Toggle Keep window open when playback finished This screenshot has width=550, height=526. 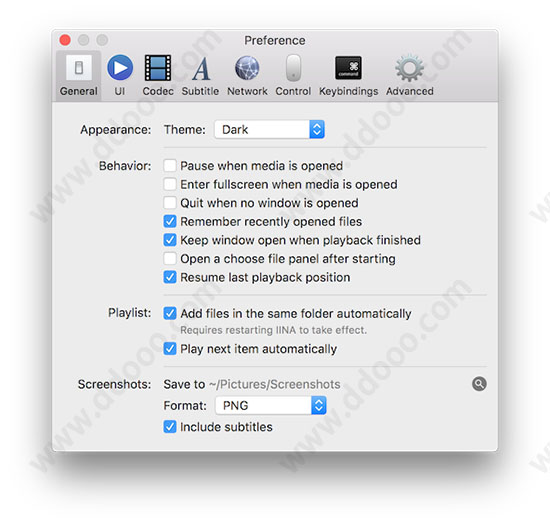coord(170,240)
